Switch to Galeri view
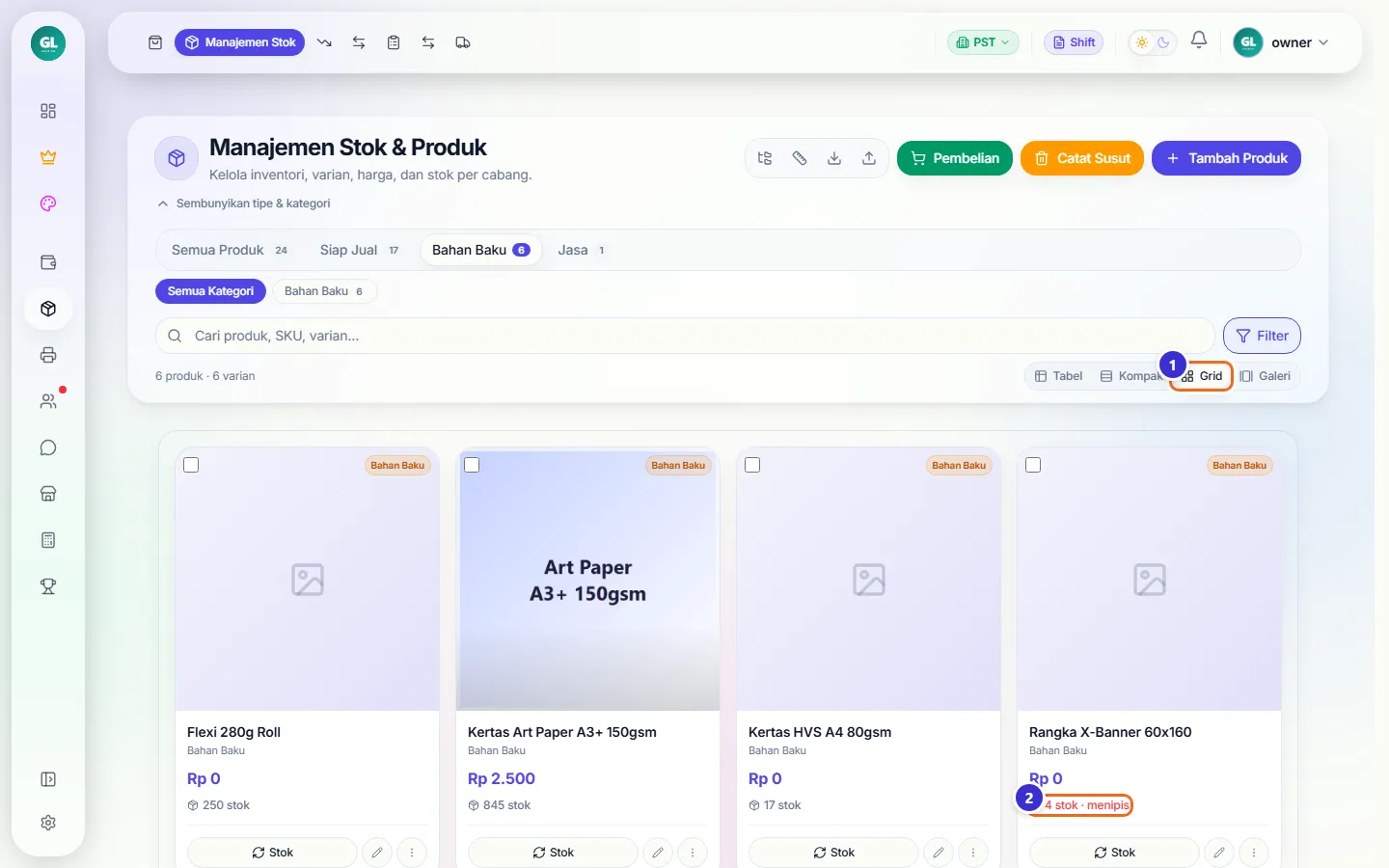Viewport: 1389px width, 868px height. point(1266,376)
